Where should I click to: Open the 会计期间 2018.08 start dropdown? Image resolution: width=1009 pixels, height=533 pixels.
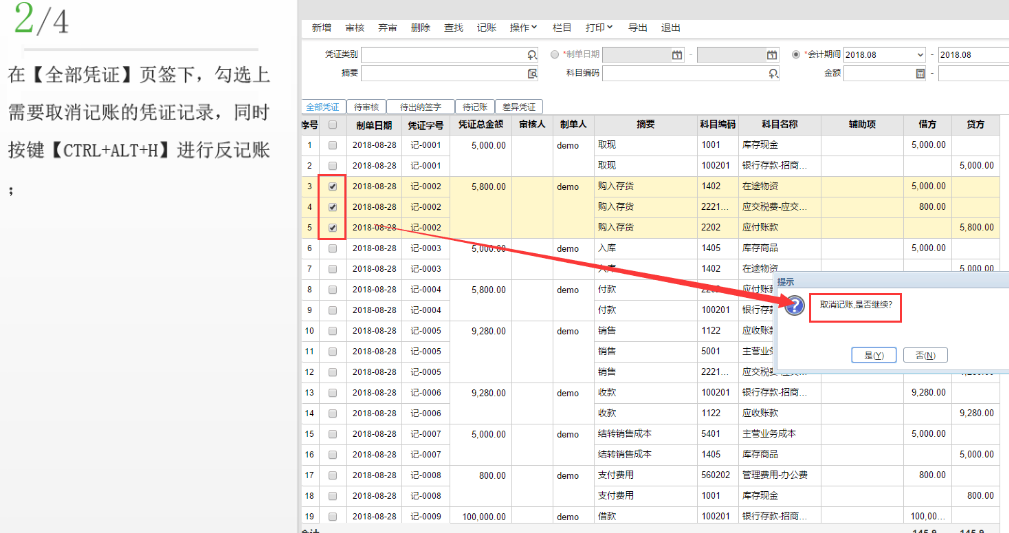point(920,55)
